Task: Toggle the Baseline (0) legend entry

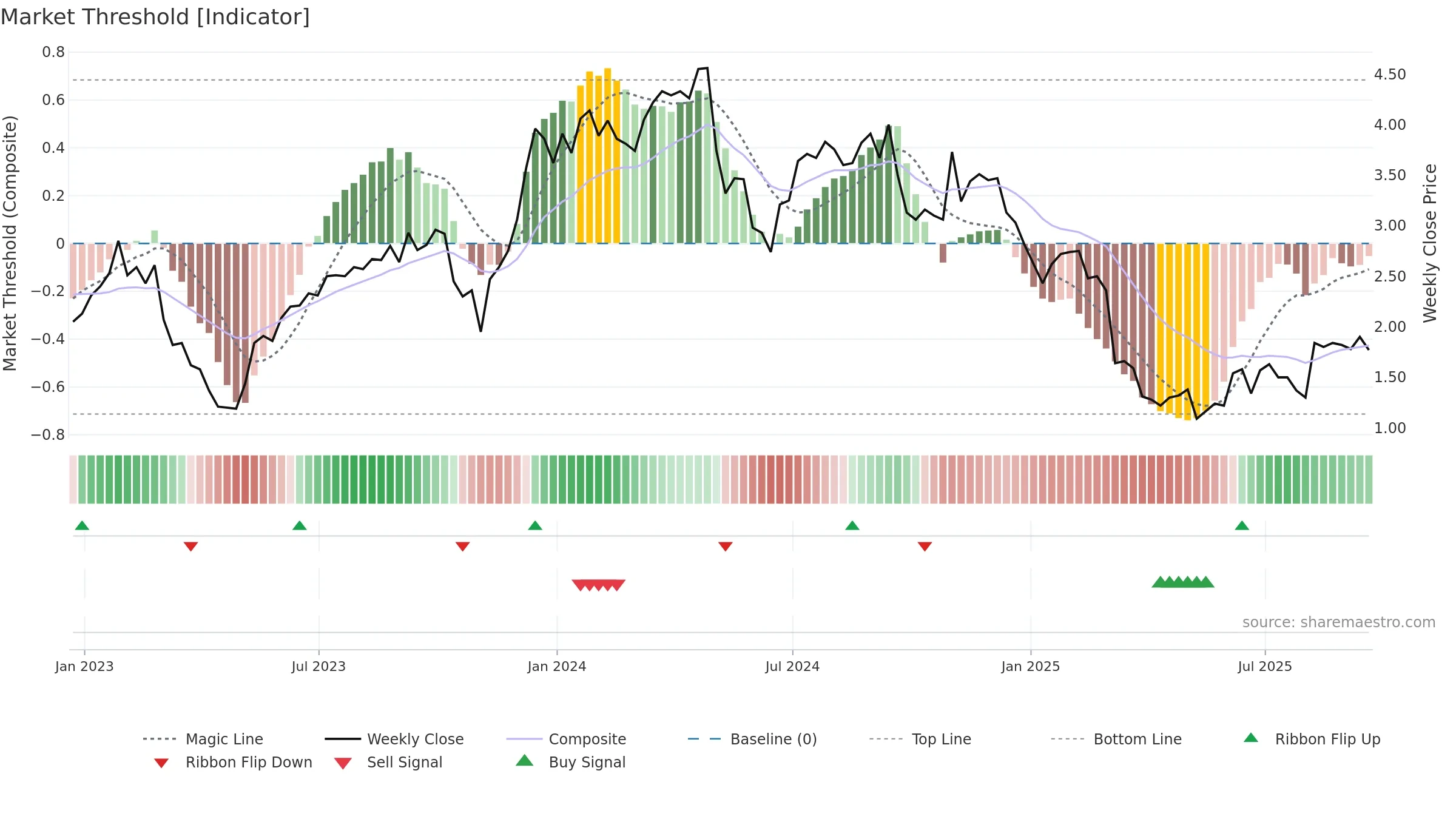Action: coord(752,739)
